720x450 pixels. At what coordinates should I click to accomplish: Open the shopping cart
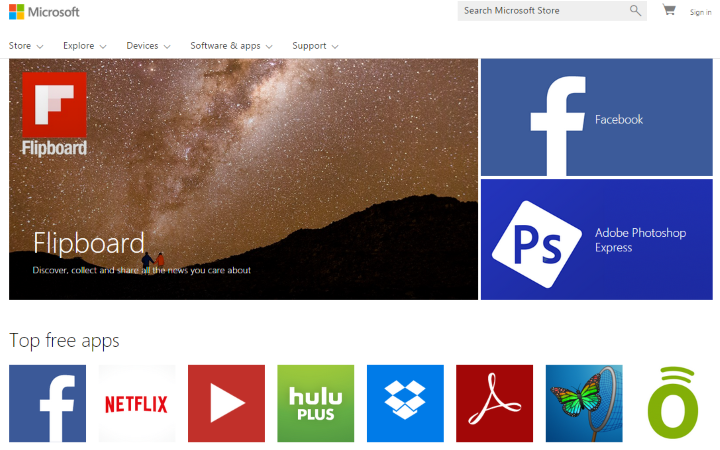669,10
